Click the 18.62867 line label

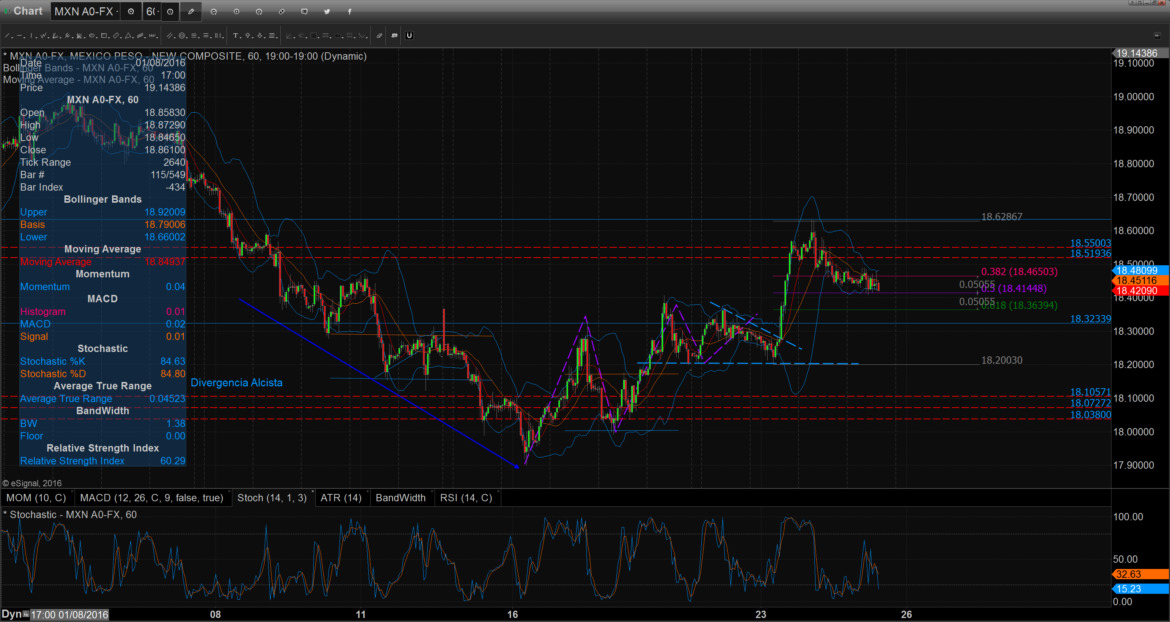click(1001, 217)
